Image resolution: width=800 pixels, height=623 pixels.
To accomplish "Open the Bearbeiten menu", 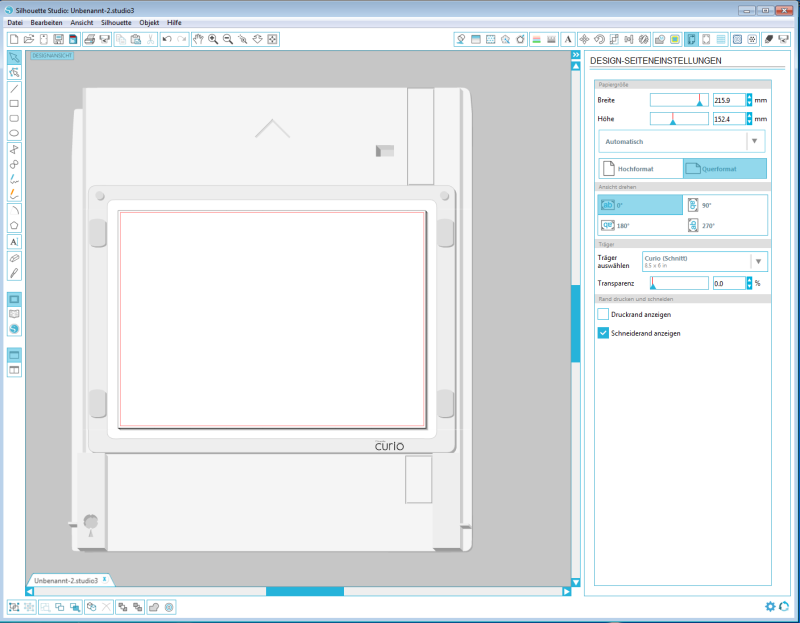I will tap(46, 22).
